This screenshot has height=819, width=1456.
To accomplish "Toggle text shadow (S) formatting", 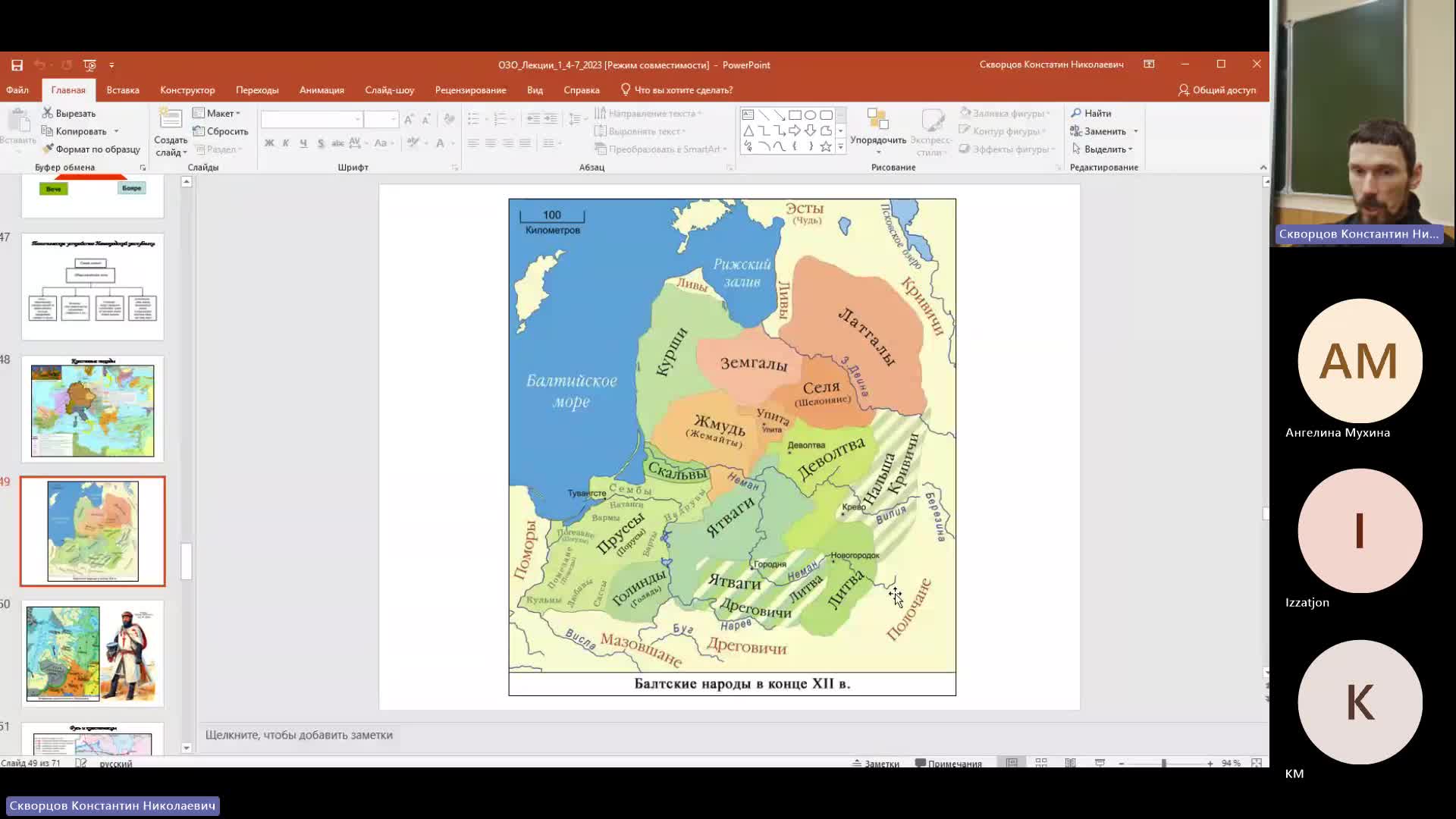I will click(x=321, y=143).
